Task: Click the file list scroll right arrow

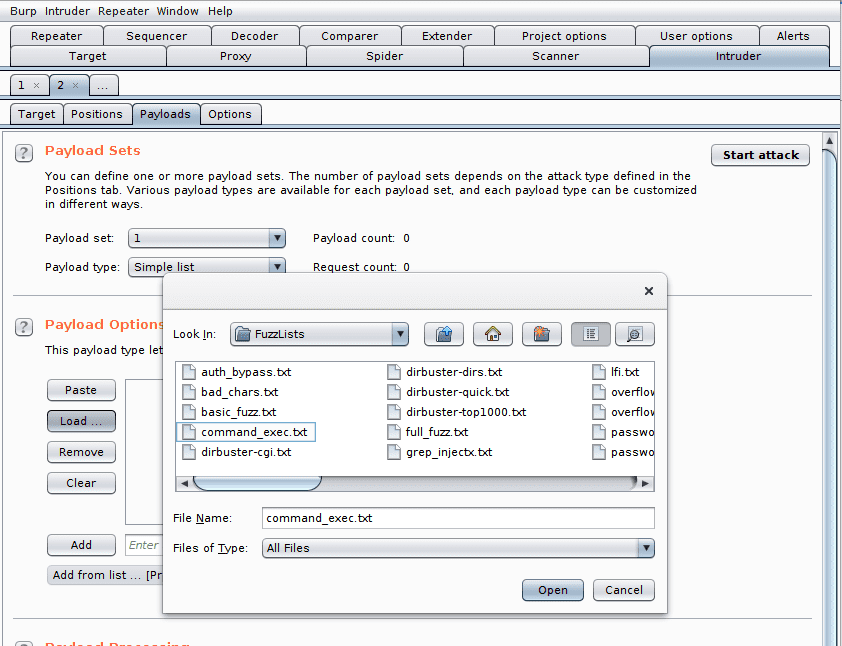Action: (x=645, y=483)
